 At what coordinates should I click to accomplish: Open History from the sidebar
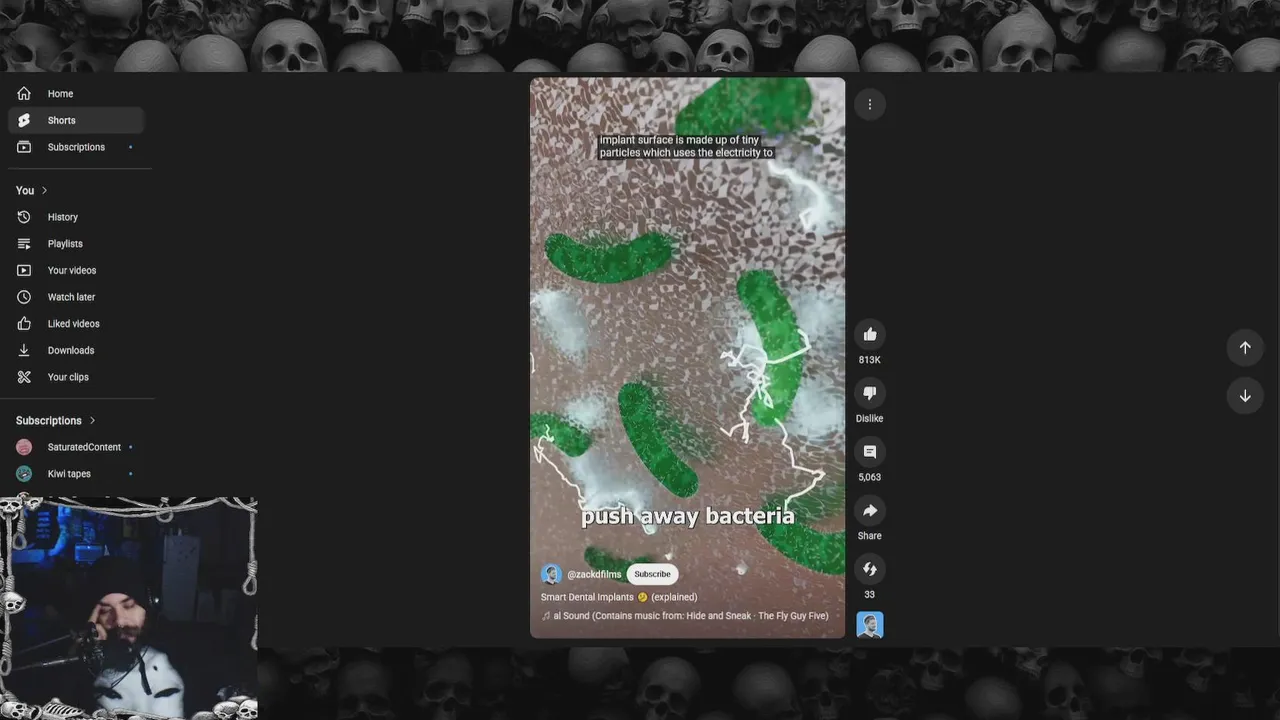coord(76,217)
